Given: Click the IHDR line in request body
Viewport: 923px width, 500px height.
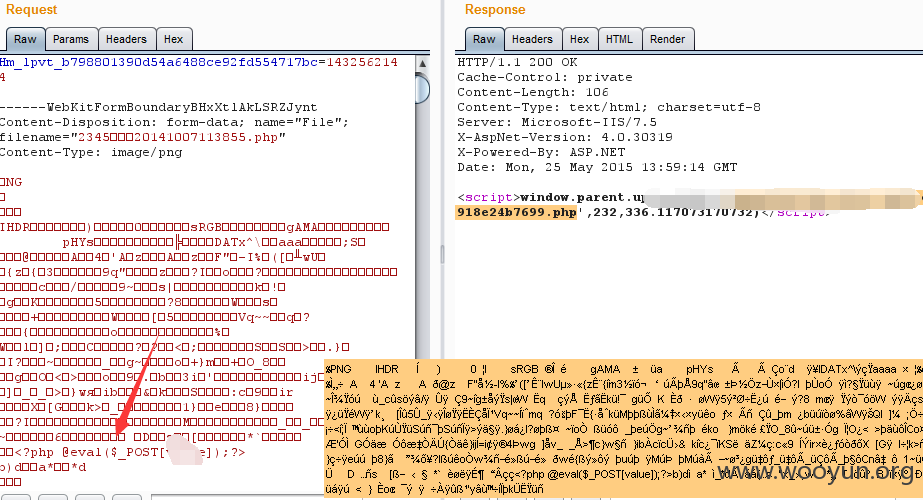Looking at the screenshot, I should pos(194,227).
